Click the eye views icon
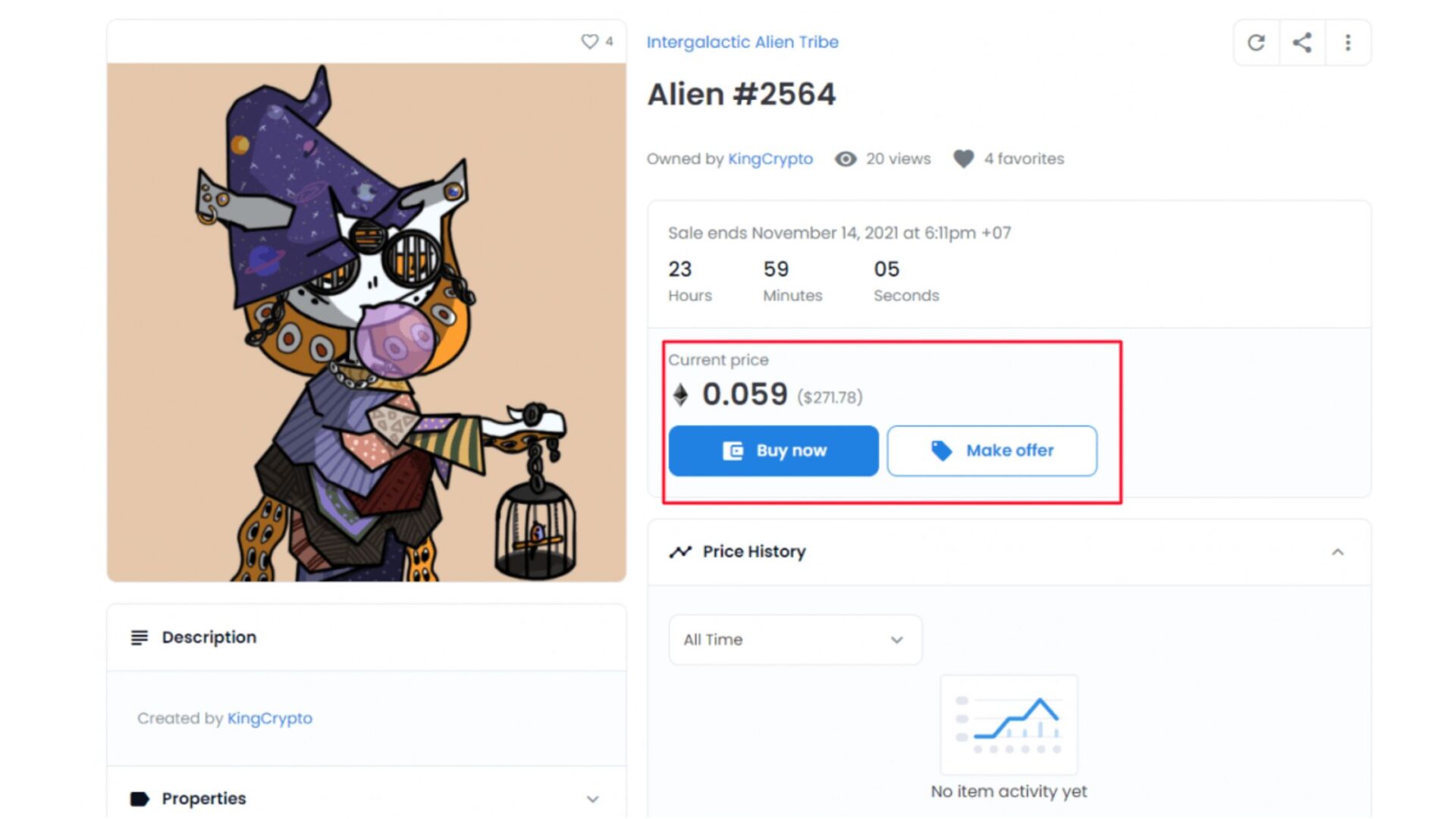This screenshot has height=819, width=1456. (846, 159)
